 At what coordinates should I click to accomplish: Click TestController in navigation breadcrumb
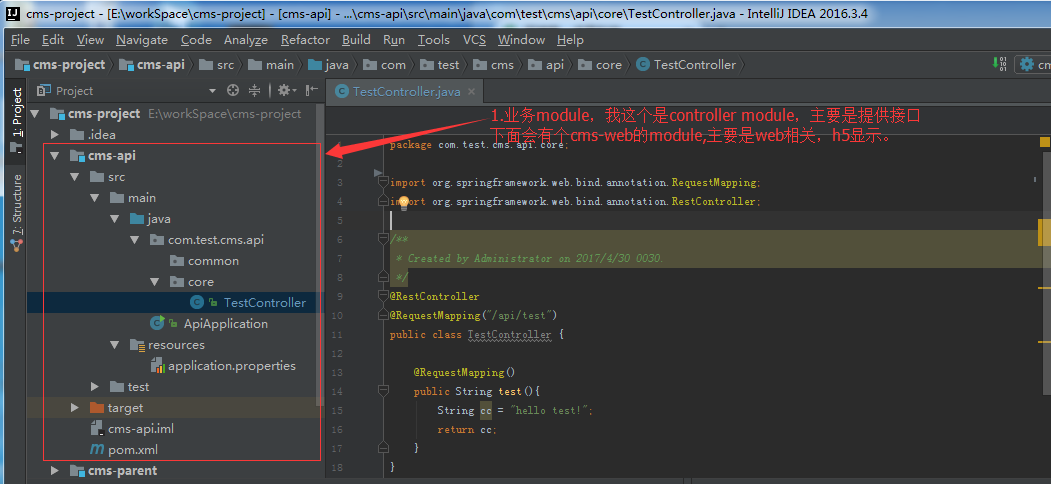click(x=687, y=64)
